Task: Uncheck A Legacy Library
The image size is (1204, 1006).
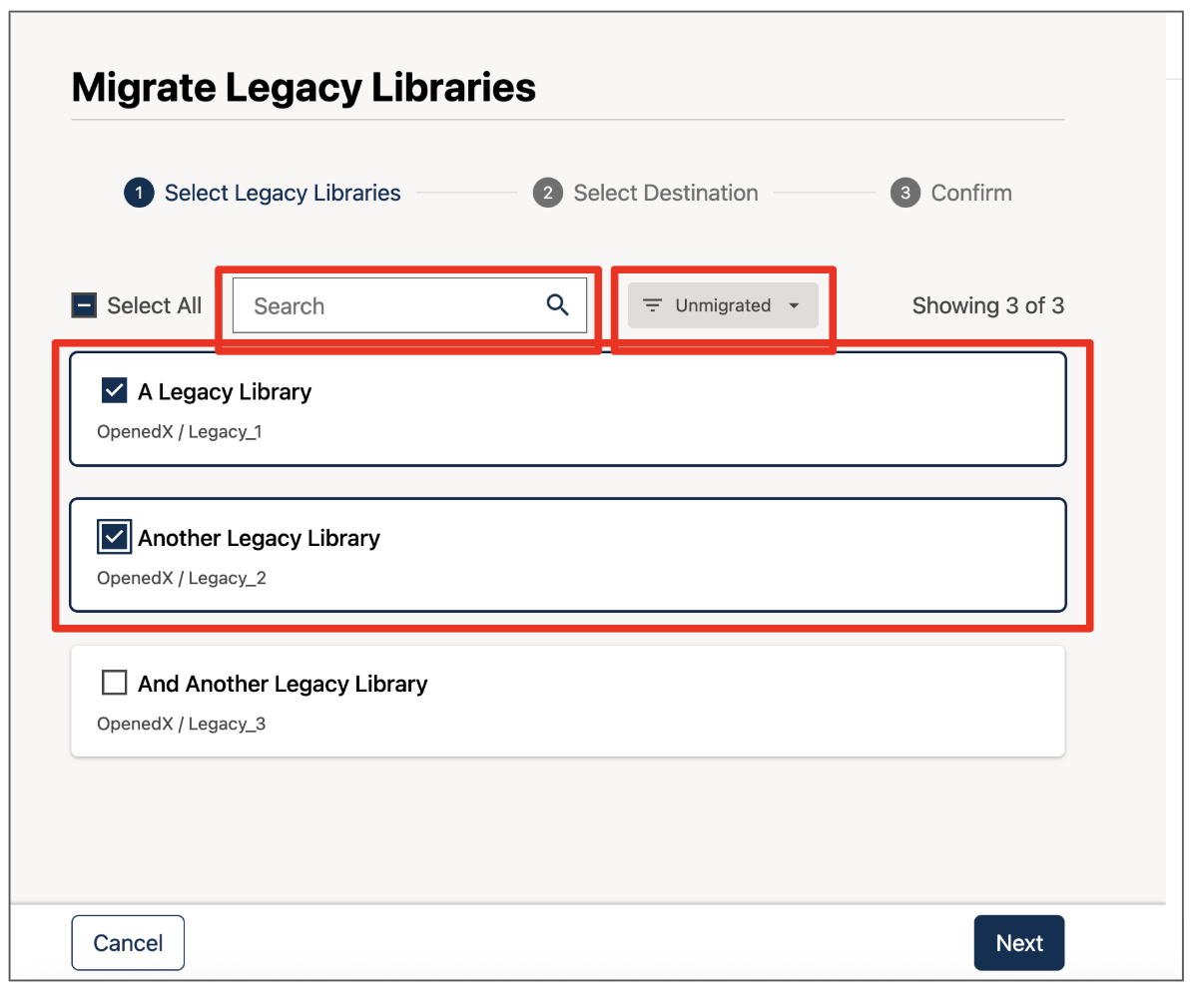Action: click(x=114, y=390)
